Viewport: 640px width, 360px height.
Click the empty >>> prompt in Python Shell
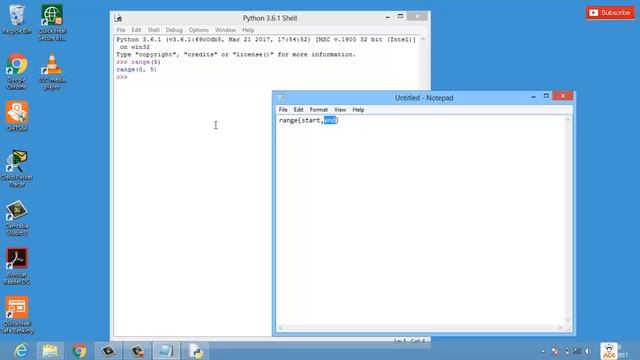click(x=122, y=77)
